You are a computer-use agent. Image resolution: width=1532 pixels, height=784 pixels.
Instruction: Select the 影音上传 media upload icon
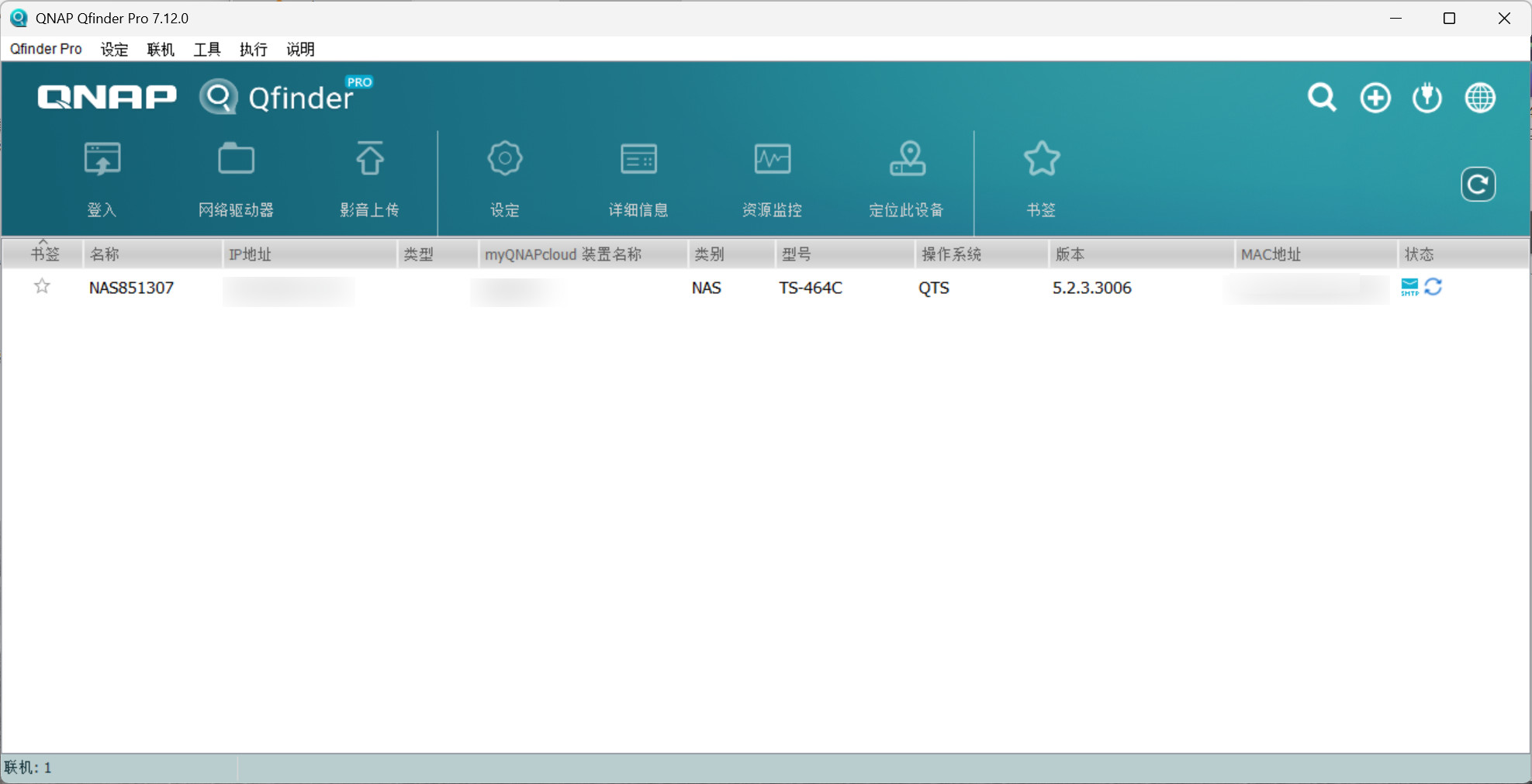369,159
